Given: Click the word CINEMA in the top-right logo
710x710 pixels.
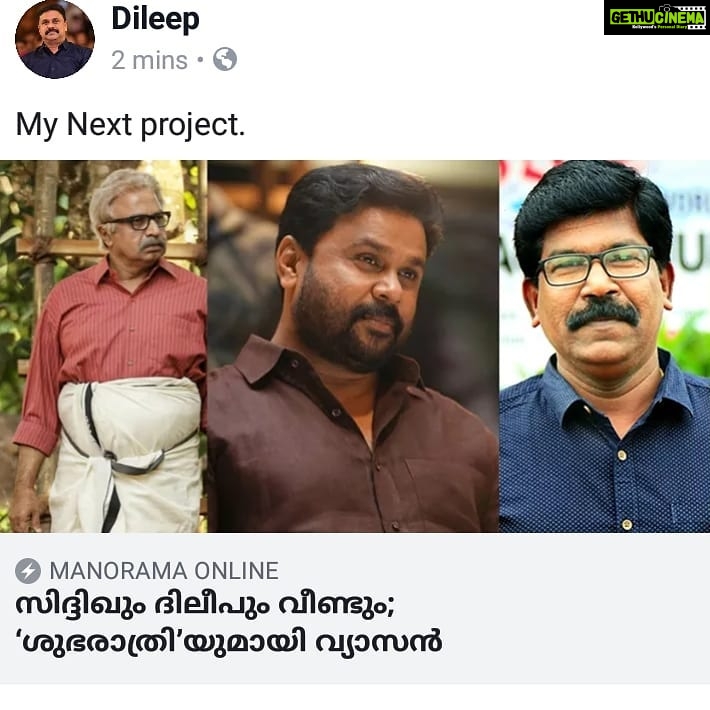Looking at the screenshot, I should (x=679, y=18).
